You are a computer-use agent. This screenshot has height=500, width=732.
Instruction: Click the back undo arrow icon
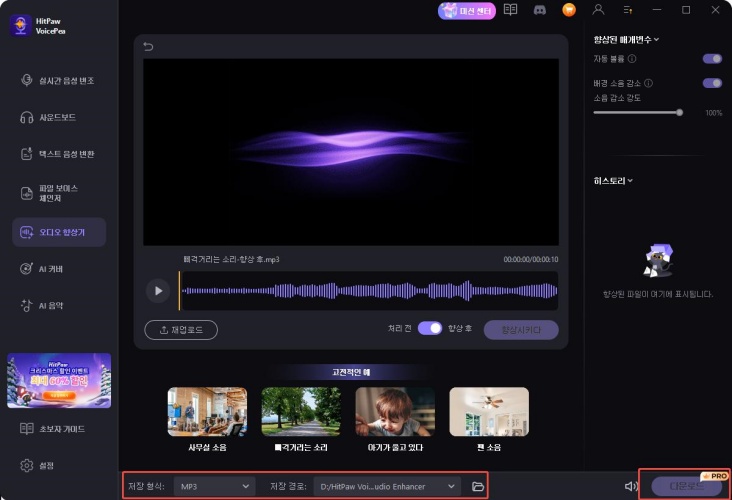(x=148, y=47)
